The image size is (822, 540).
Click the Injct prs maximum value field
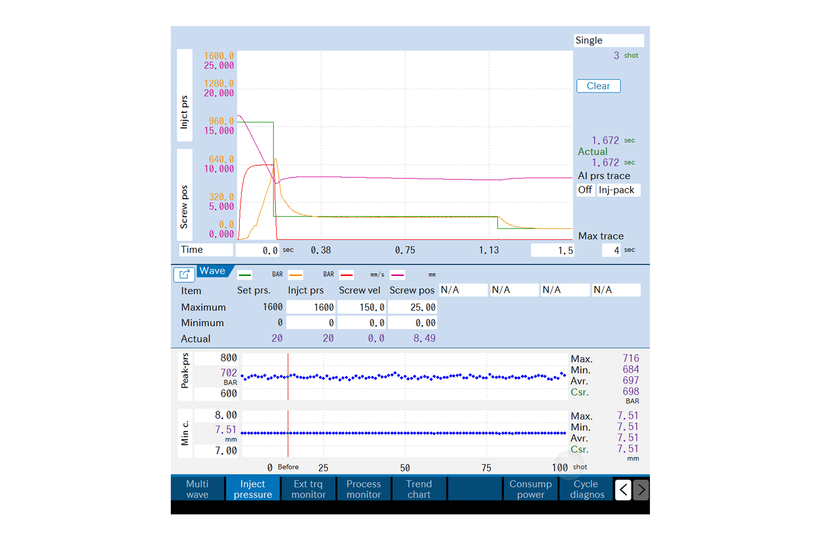pyautogui.click(x=310, y=307)
